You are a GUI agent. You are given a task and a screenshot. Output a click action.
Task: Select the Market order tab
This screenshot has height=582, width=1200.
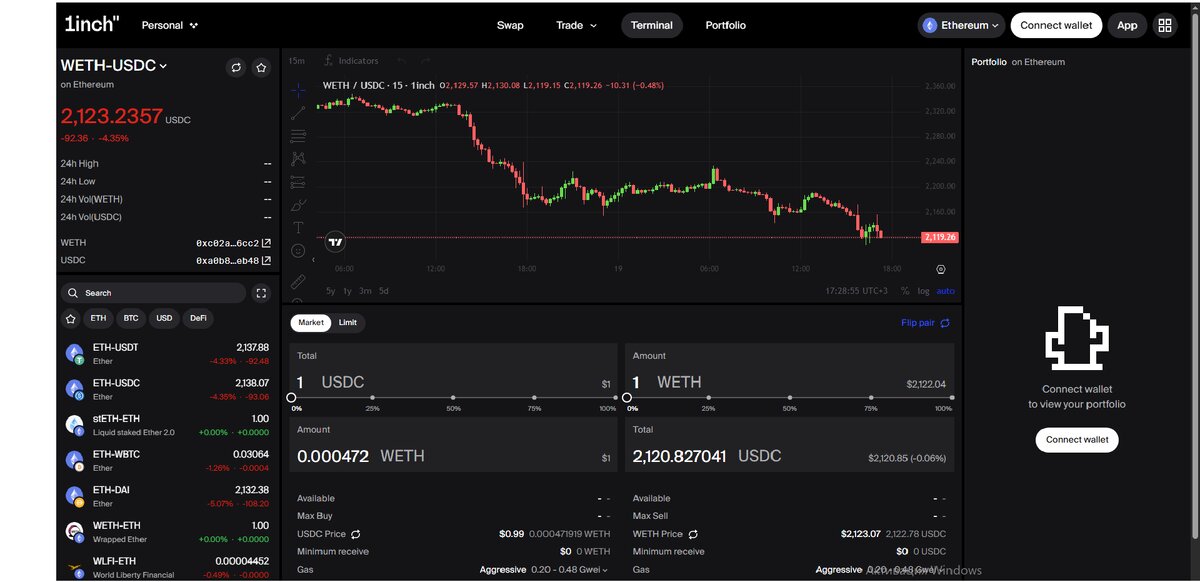point(311,323)
